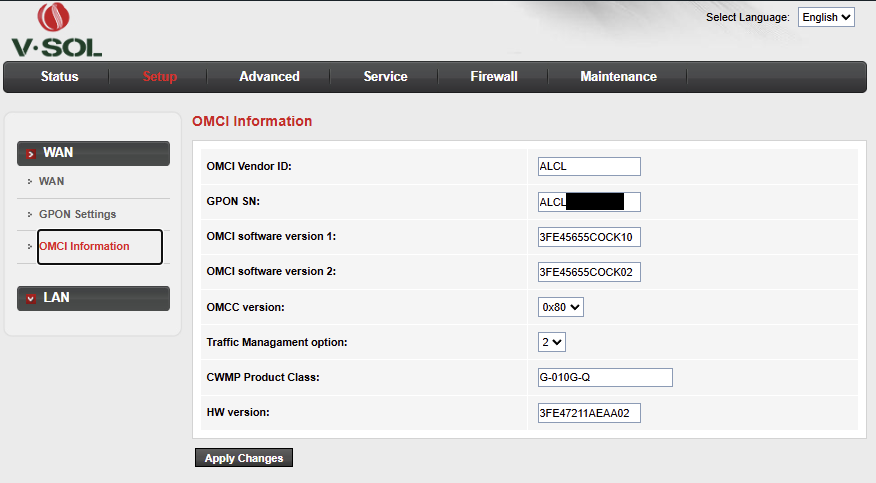Select the WAN sub-item link
876x483 pixels.
(x=51, y=181)
